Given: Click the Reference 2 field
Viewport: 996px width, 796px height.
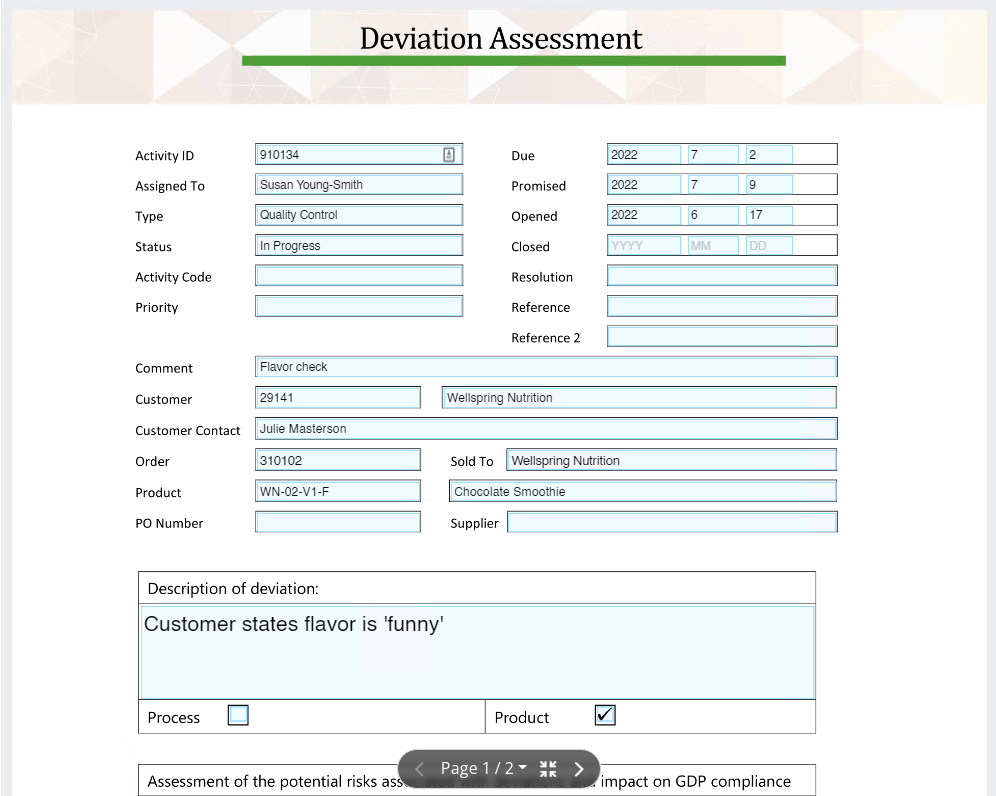Looking at the screenshot, I should (721, 336).
